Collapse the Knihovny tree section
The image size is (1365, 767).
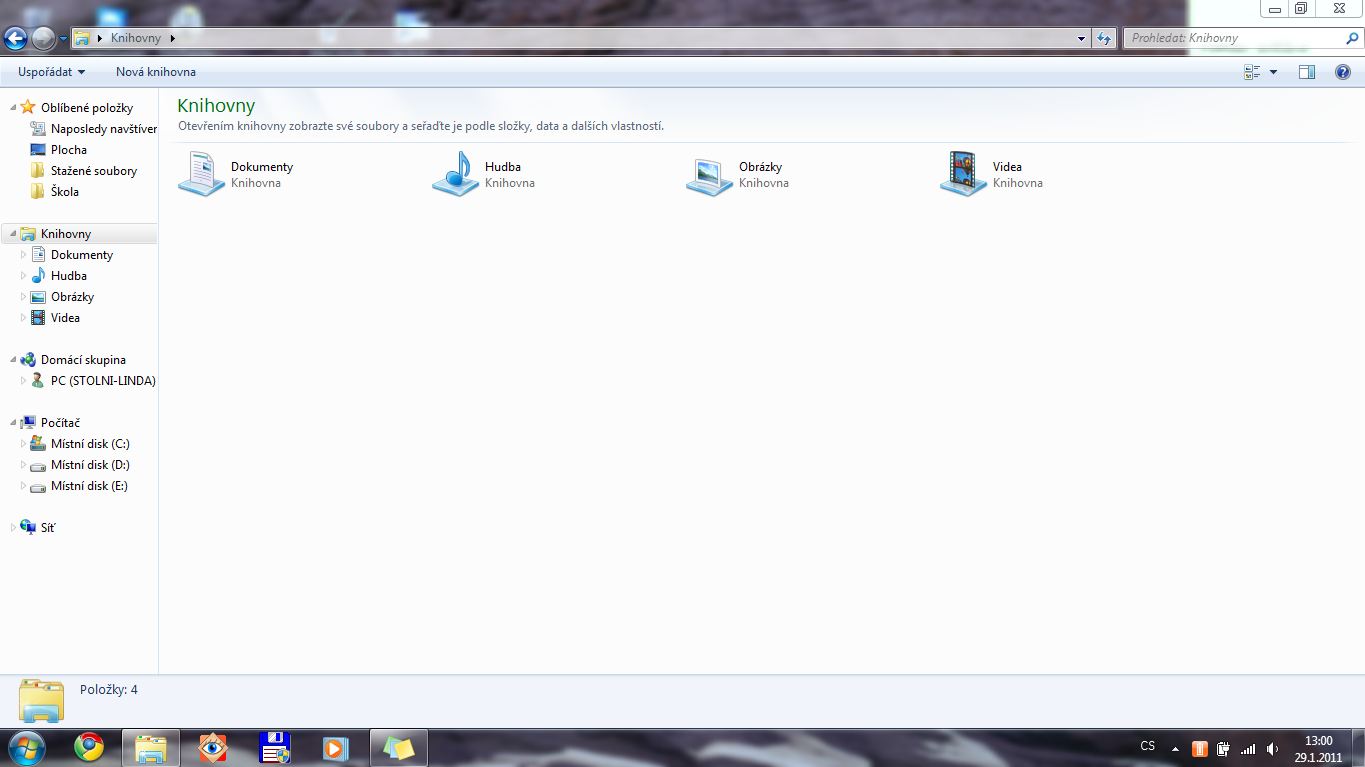(13, 234)
